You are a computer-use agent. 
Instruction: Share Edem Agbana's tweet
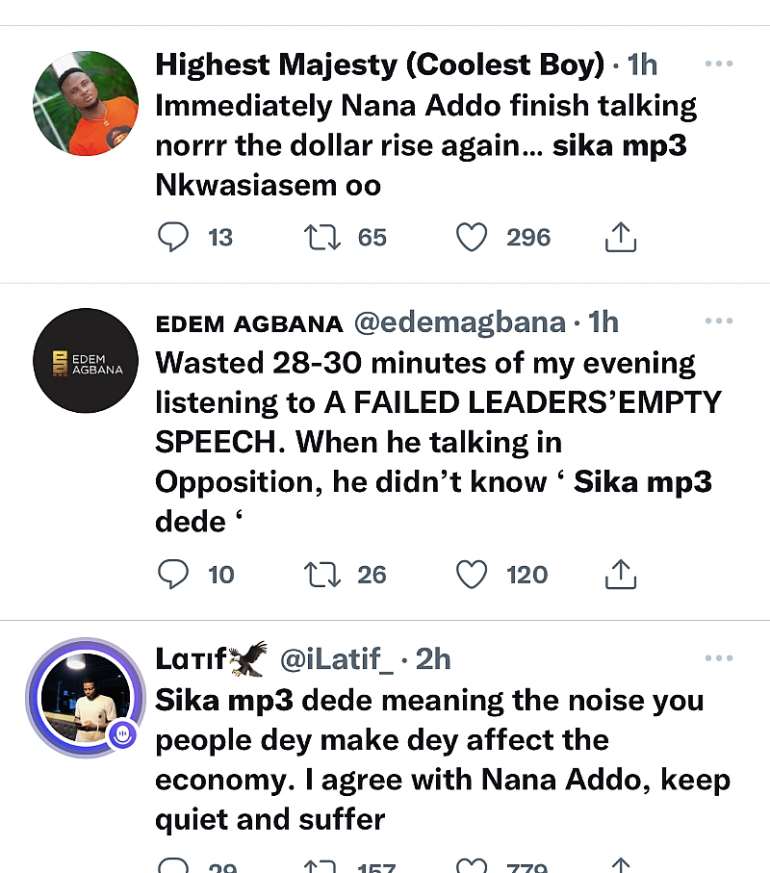621,574
